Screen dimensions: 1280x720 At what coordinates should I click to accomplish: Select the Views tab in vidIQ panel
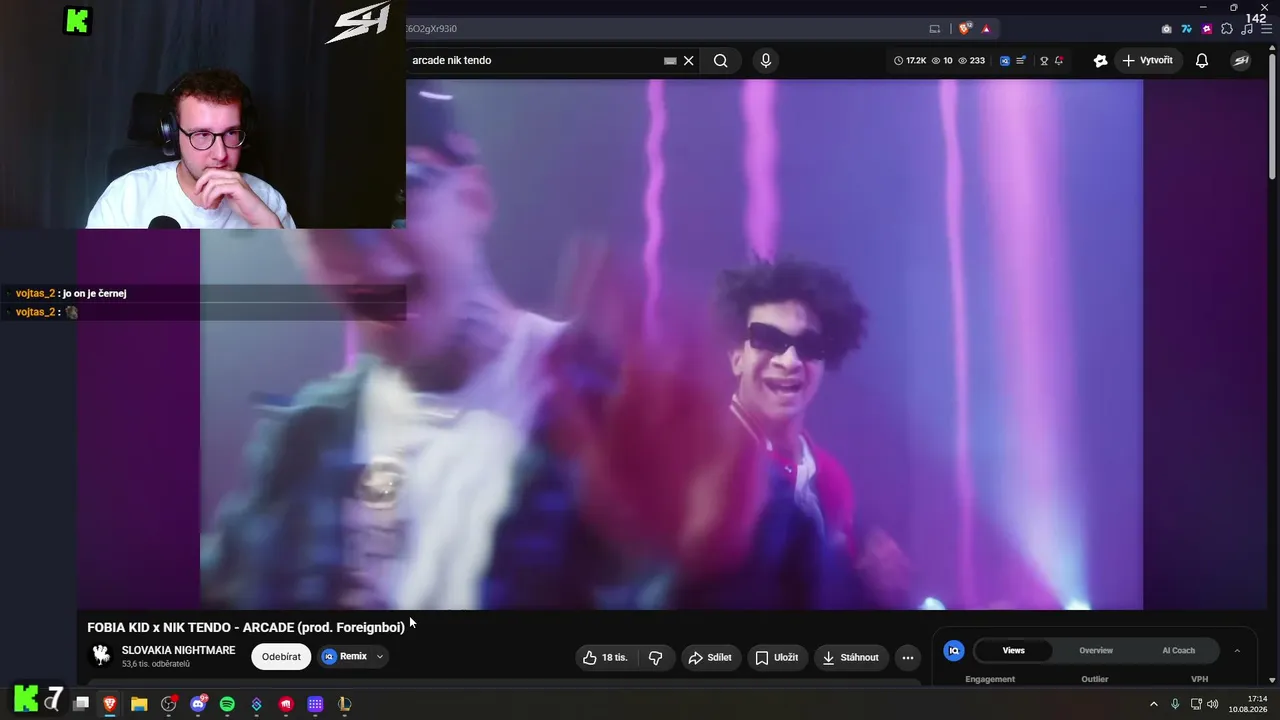(1014, 650)
